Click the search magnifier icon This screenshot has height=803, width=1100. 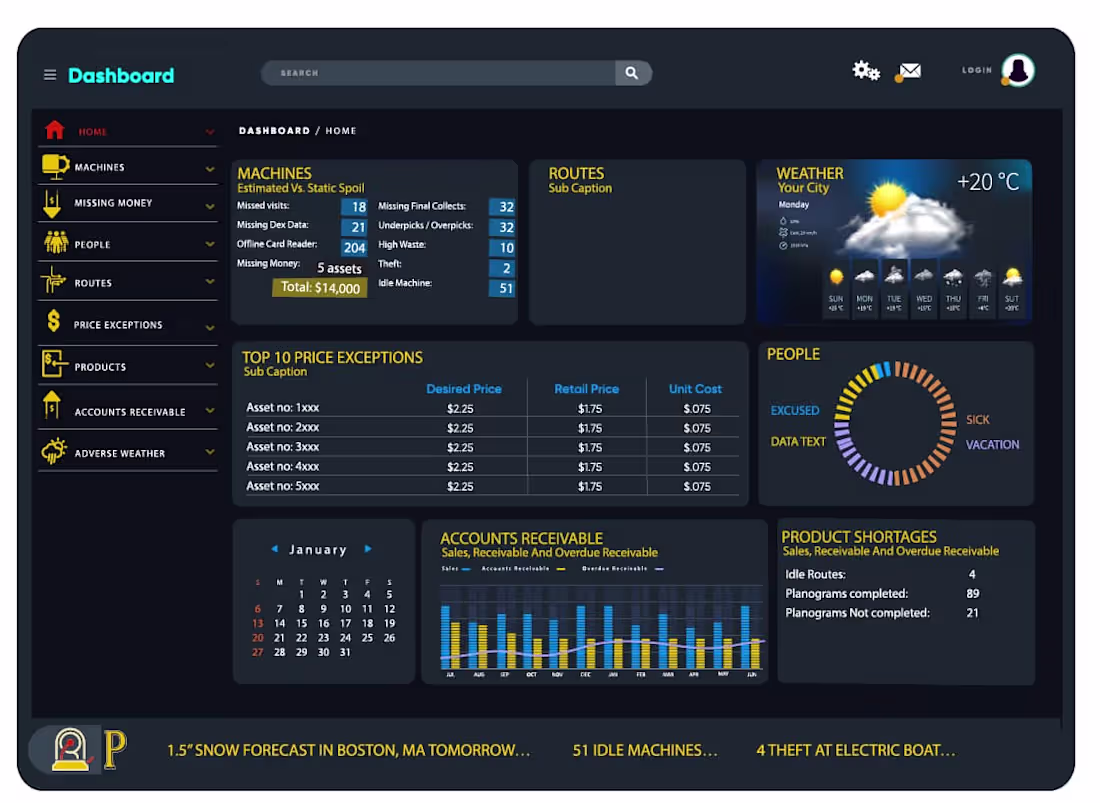tap(632, 72)
